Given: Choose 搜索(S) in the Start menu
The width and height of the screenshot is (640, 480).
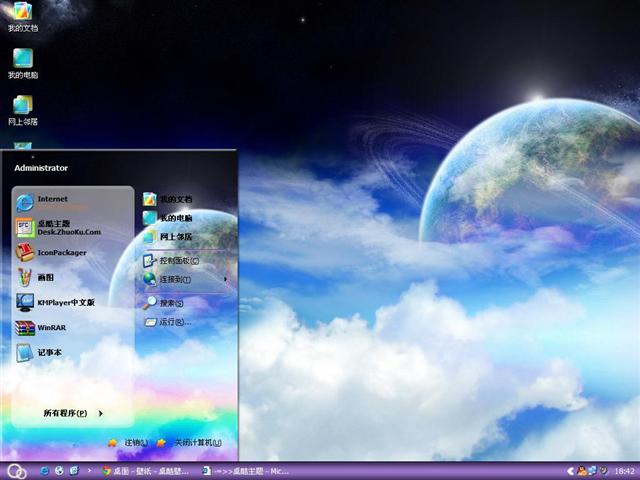Looking at the screenshot, I should 165,303.
